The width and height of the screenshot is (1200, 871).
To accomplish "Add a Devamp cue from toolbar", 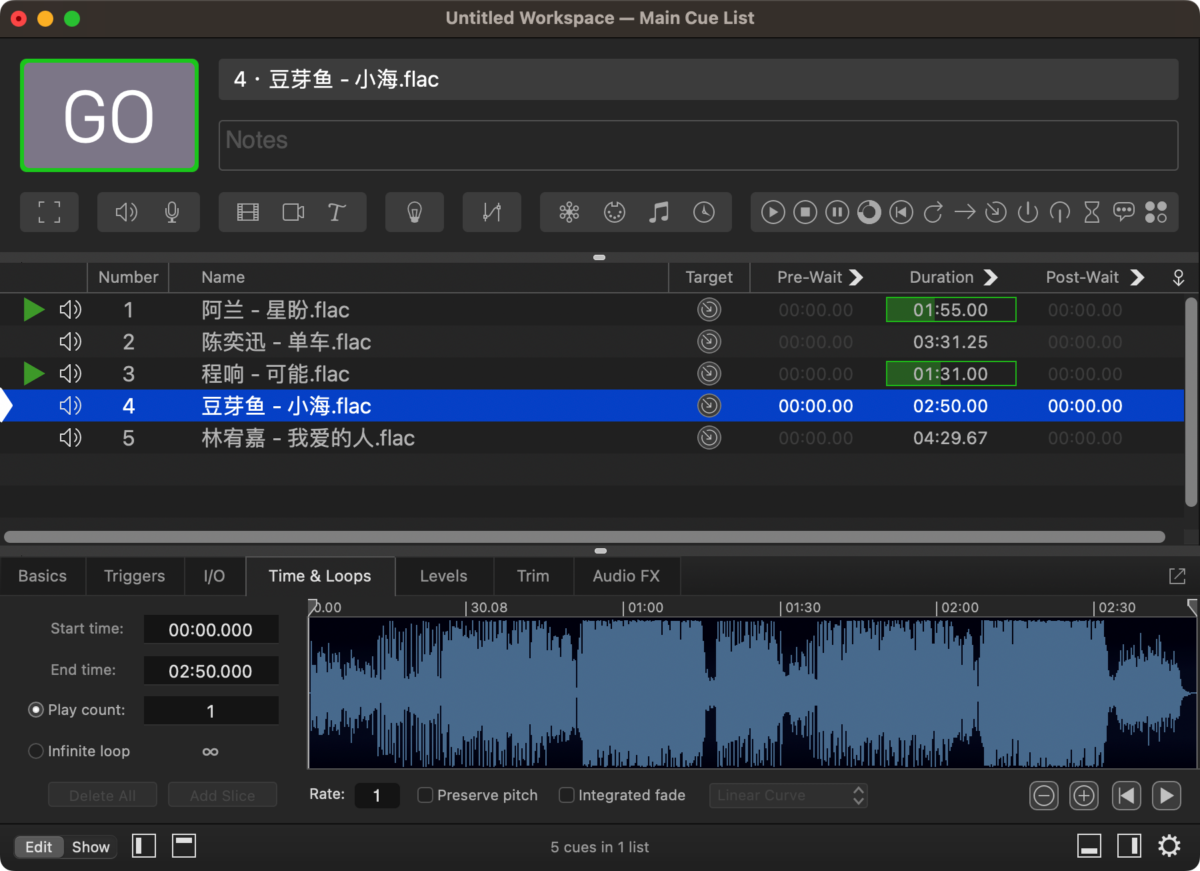I will (933, 212).
